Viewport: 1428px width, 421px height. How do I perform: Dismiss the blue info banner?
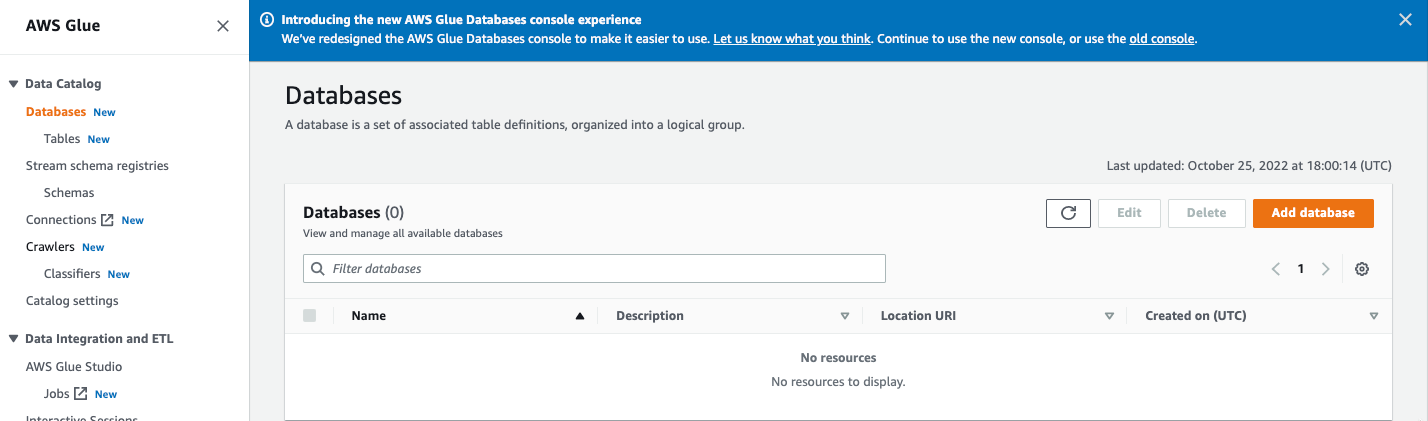coord(1405,20)
